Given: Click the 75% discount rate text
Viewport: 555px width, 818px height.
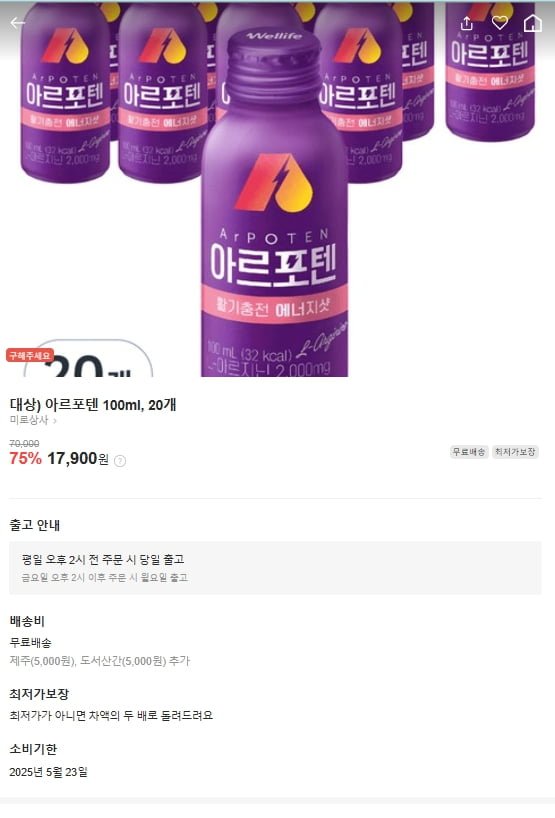Looking at the screenshot, I should tap(26, 459).
